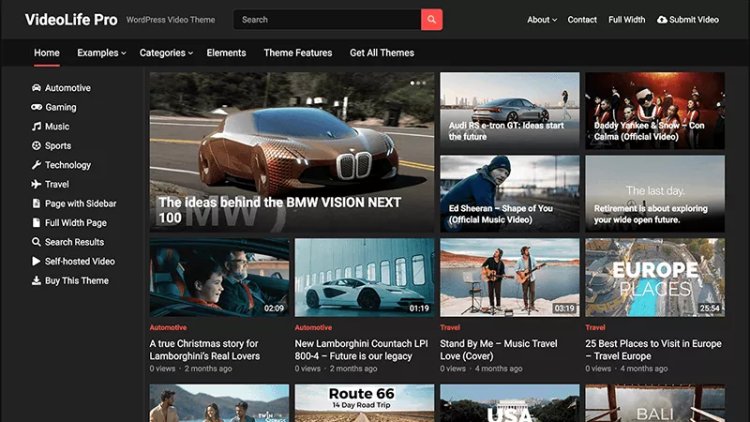Image resolution: width=750 pixels, height=422 pixels.
Task: Click the Travel tag above Stand By Me
Action: (x=450, y=328)
